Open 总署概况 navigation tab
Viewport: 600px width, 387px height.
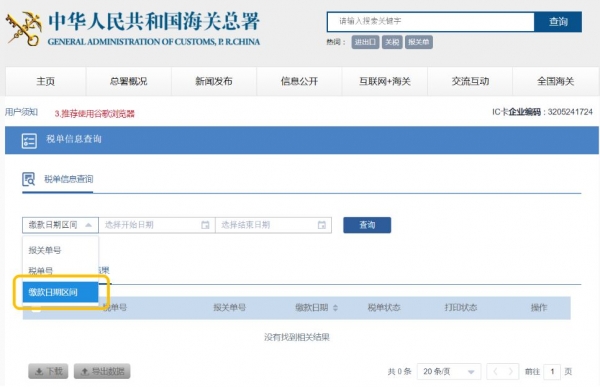pos(129,81)
